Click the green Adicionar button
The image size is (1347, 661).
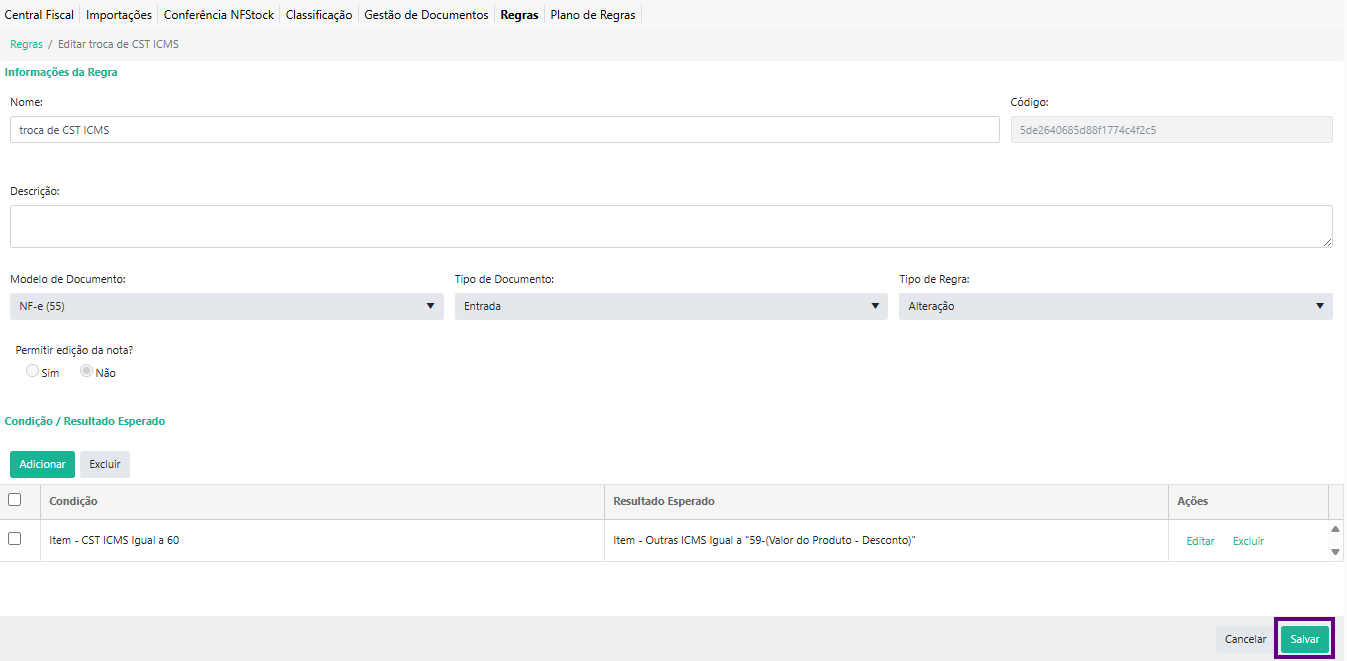tap(42, 464)
